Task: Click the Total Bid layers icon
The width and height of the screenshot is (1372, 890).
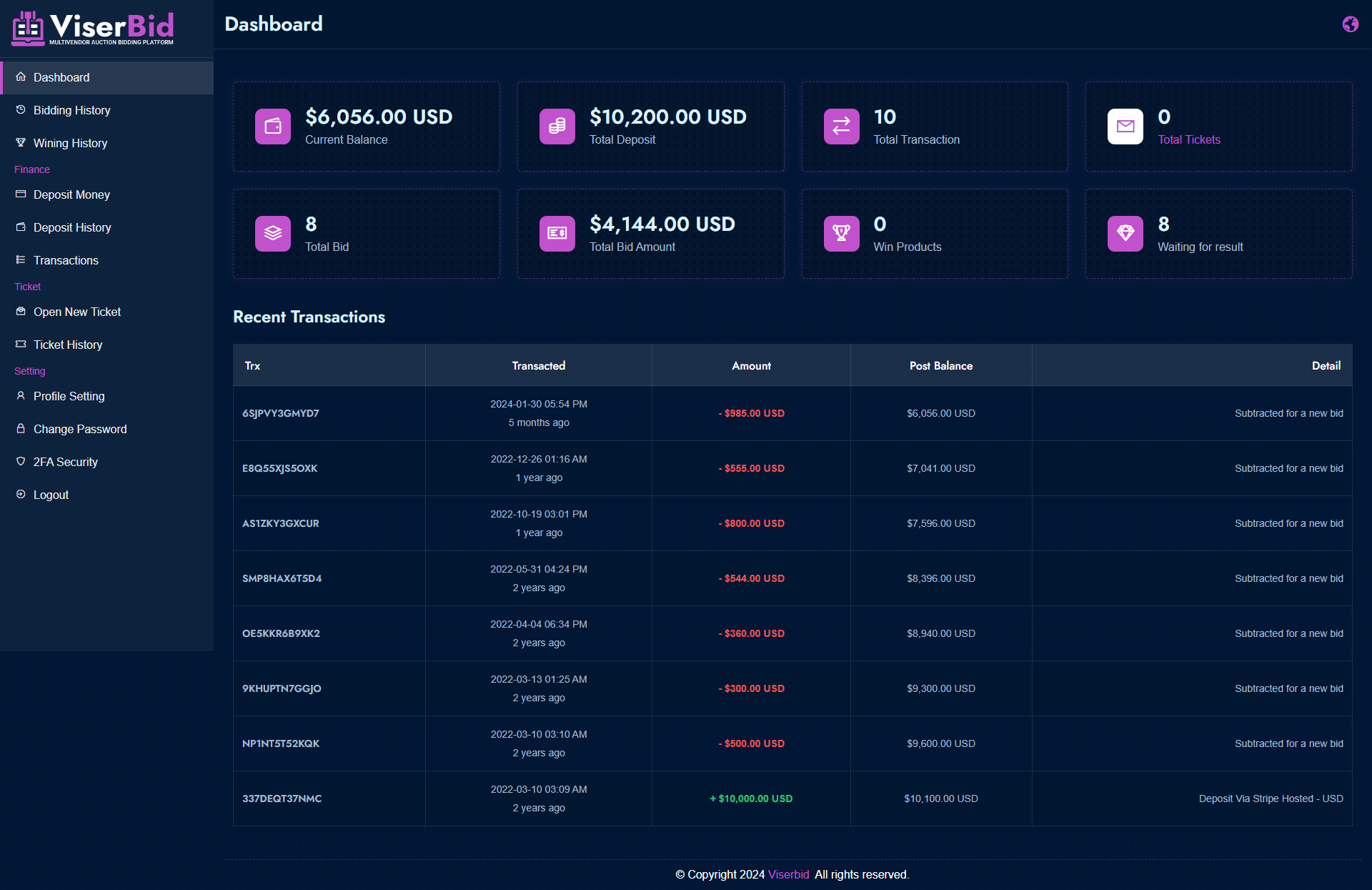Action: 273,234
